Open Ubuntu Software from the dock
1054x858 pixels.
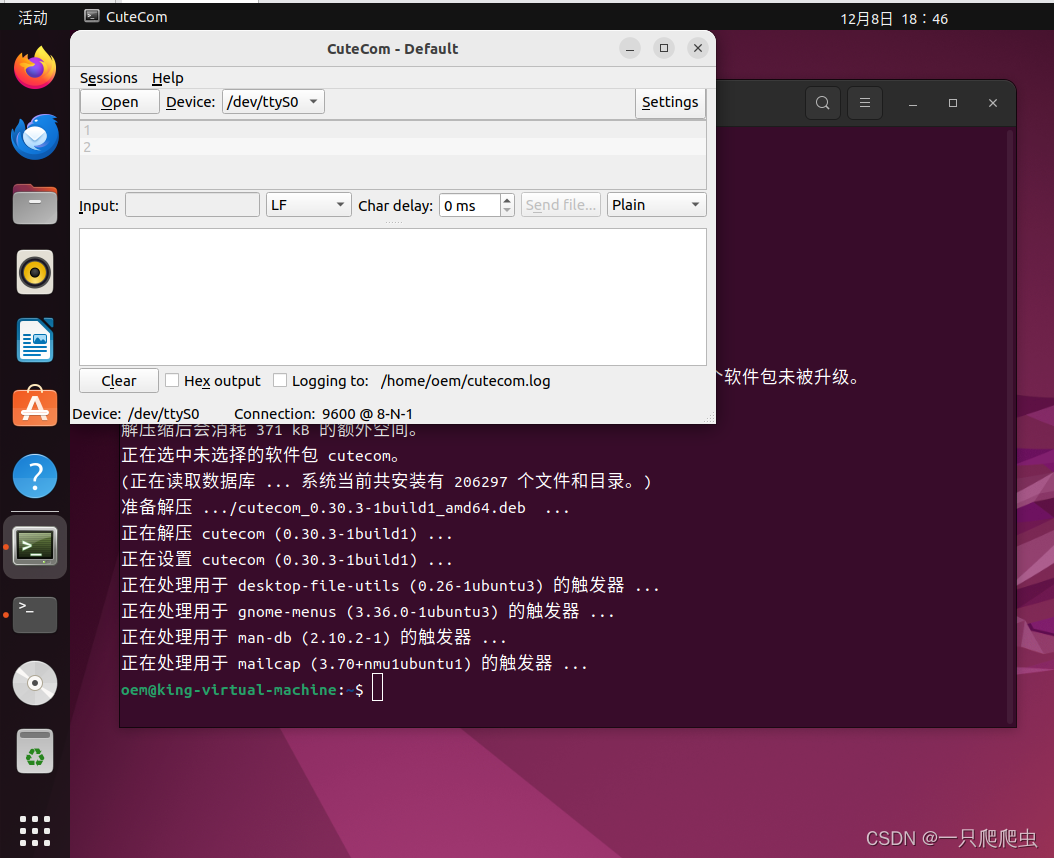point(34,407)
